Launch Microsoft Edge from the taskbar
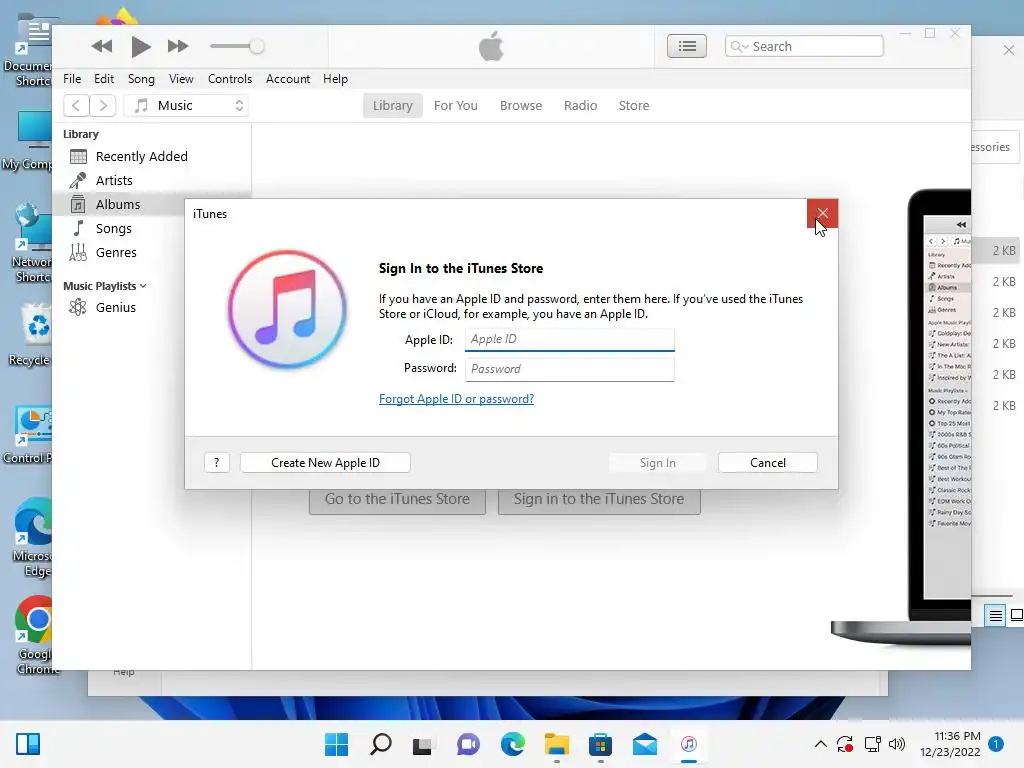1024x768 pixels. coord(513,744)
